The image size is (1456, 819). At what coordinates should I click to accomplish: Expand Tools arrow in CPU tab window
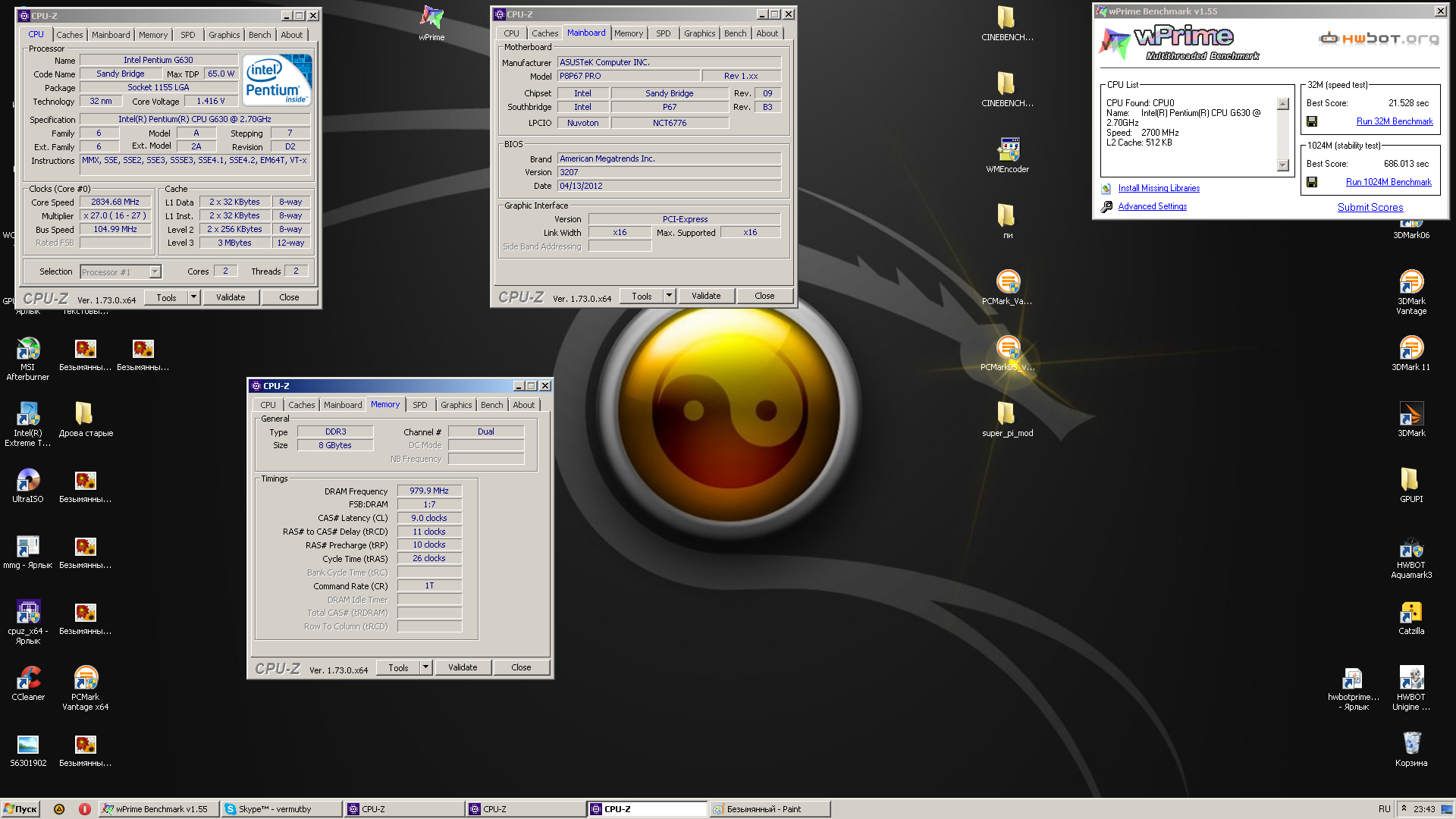click(x=194, y=297)
